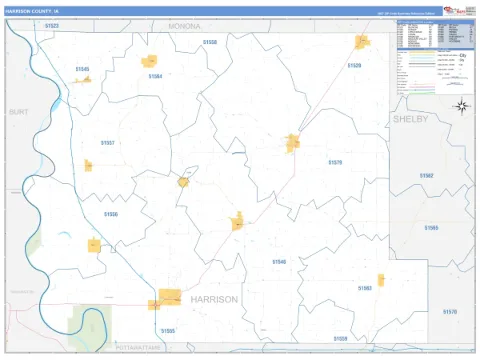This screenshot has width=480, height=360.
Task: Click ZIP code label 51562
Action: tap(427, 175)
